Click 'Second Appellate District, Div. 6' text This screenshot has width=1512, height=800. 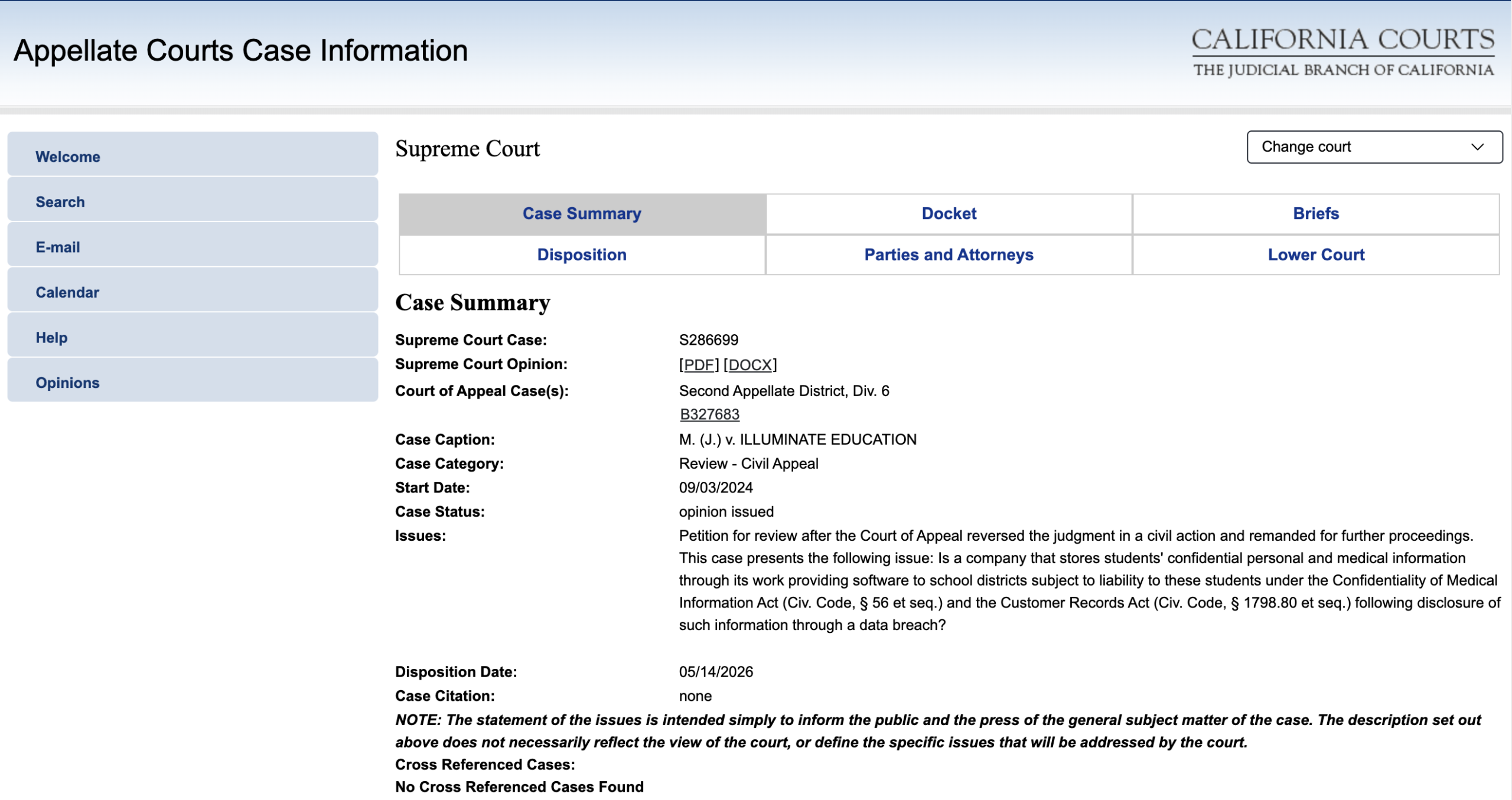pyautogui.click(x=784, y=391)
